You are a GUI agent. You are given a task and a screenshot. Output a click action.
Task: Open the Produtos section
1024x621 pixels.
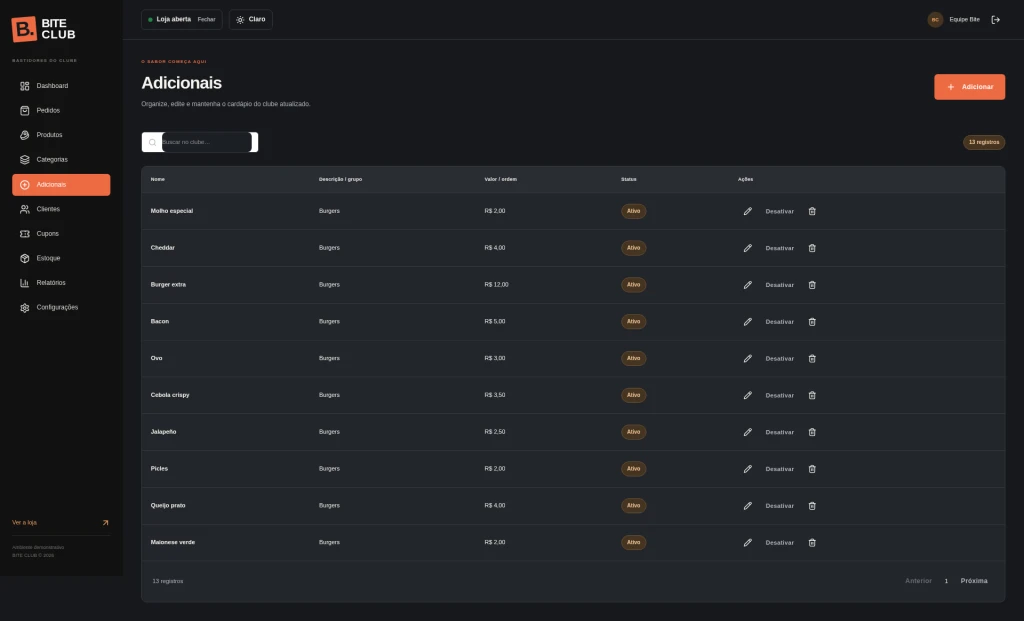[x=61, y=135]
